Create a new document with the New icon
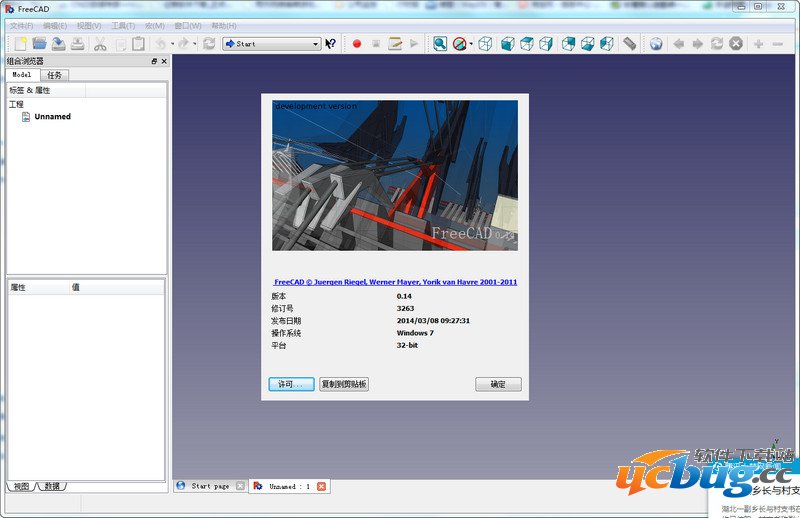 pos(20,44)
